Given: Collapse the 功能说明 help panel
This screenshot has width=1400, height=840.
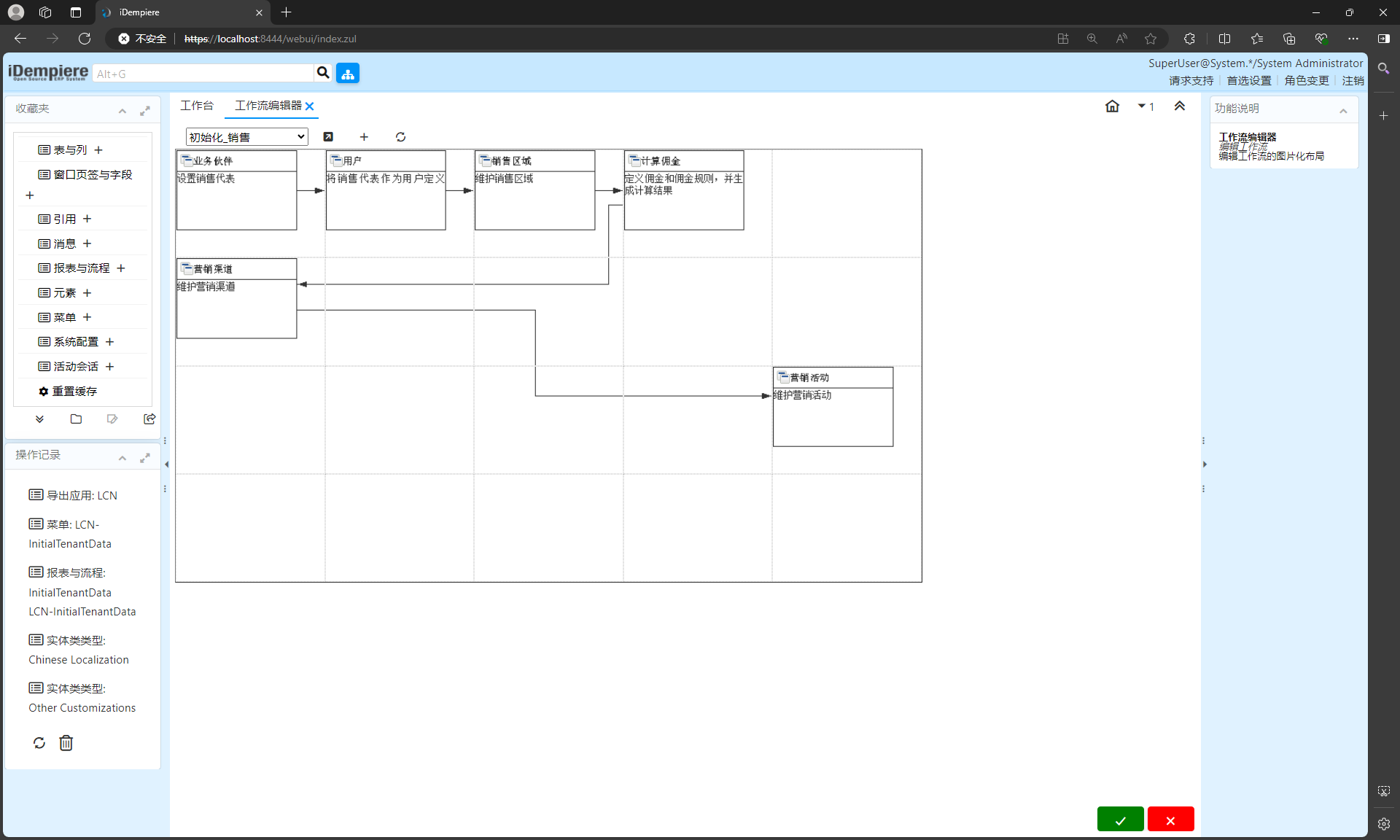Looking at the screenshot, I should [x=1343, y=111].
